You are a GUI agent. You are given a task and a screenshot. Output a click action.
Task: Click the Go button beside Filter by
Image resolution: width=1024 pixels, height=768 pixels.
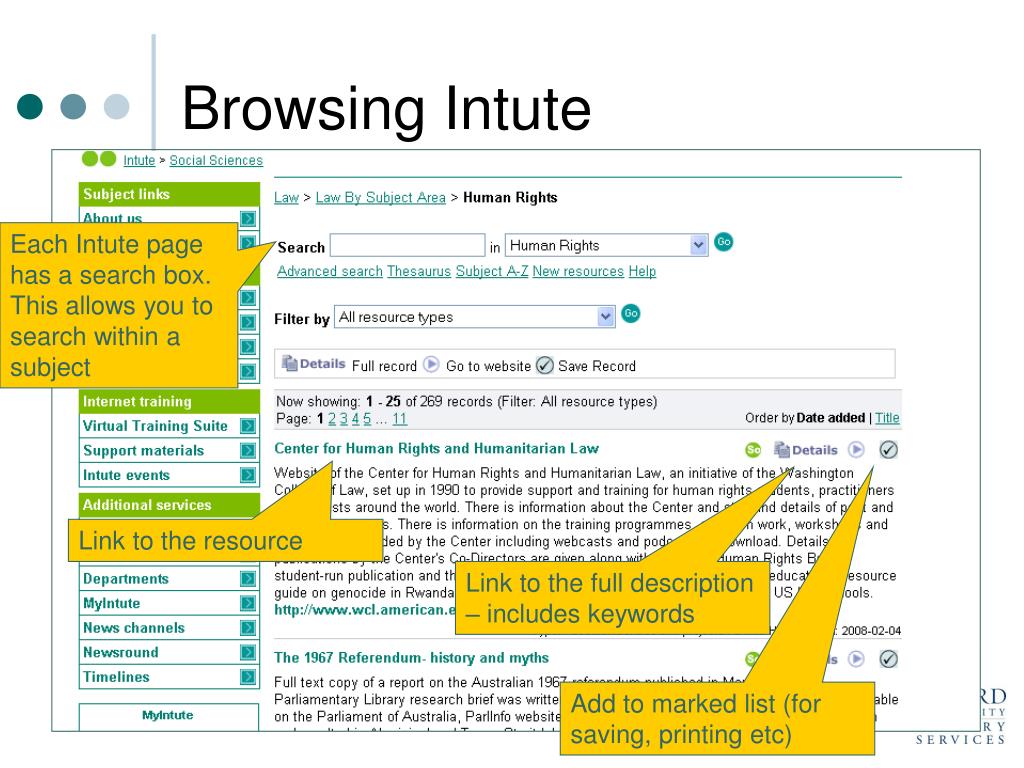[630, 313]
